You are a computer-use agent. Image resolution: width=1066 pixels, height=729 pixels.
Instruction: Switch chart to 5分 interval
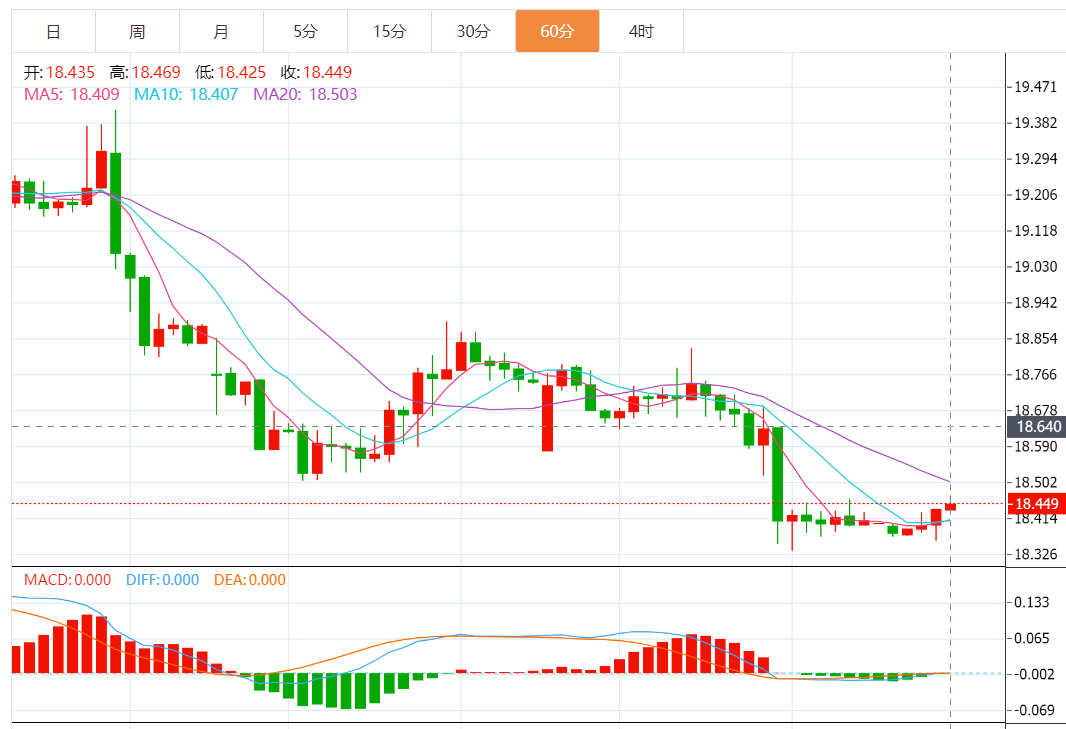coord(305,31)
